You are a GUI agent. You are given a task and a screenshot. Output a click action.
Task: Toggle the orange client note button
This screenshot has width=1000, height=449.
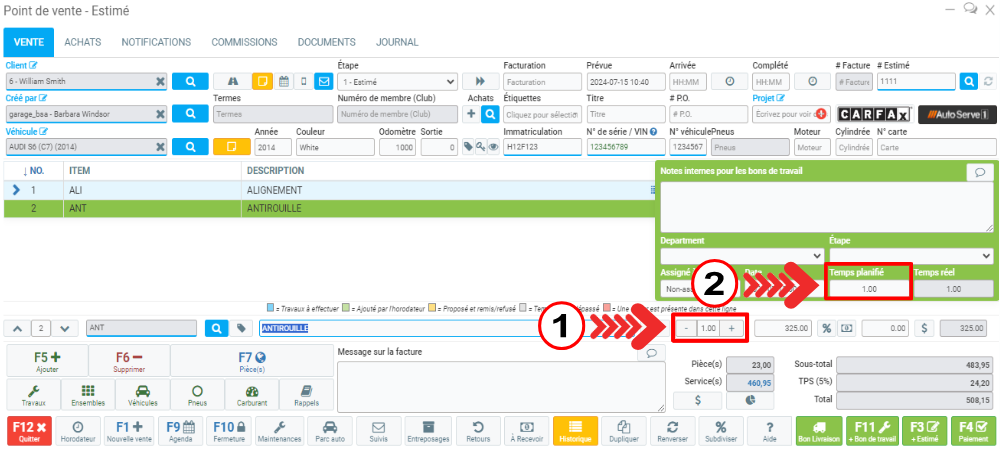pos(261,82)
